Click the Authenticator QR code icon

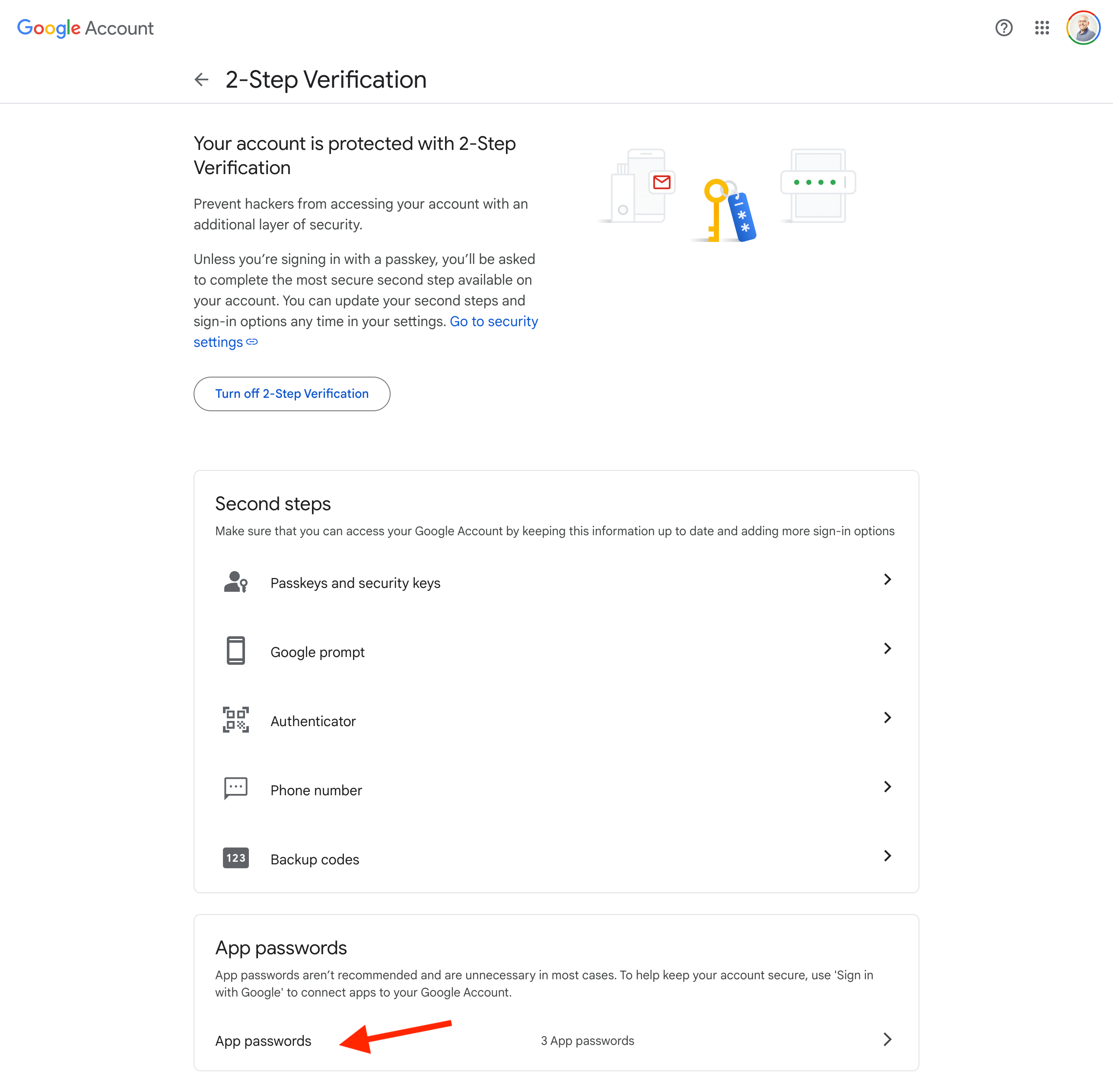pyautogui.click(x=236, y=720)
